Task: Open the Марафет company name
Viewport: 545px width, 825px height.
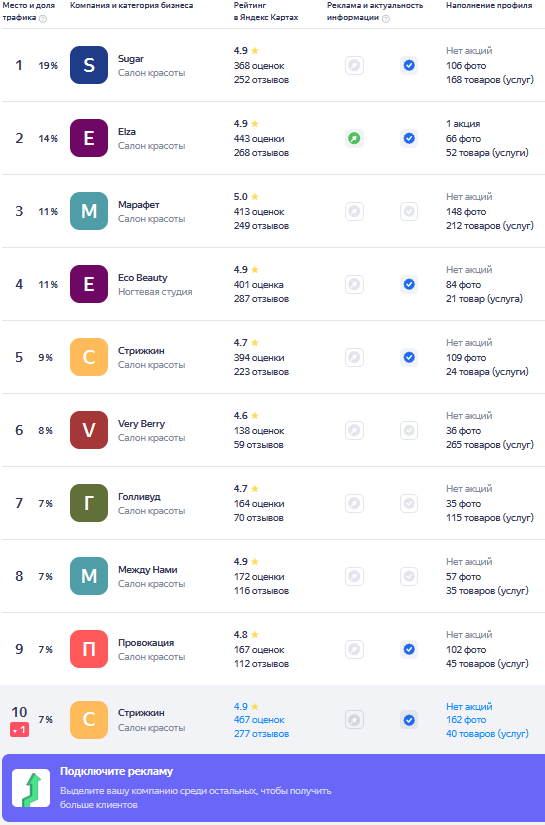Action: pos(138,205)
